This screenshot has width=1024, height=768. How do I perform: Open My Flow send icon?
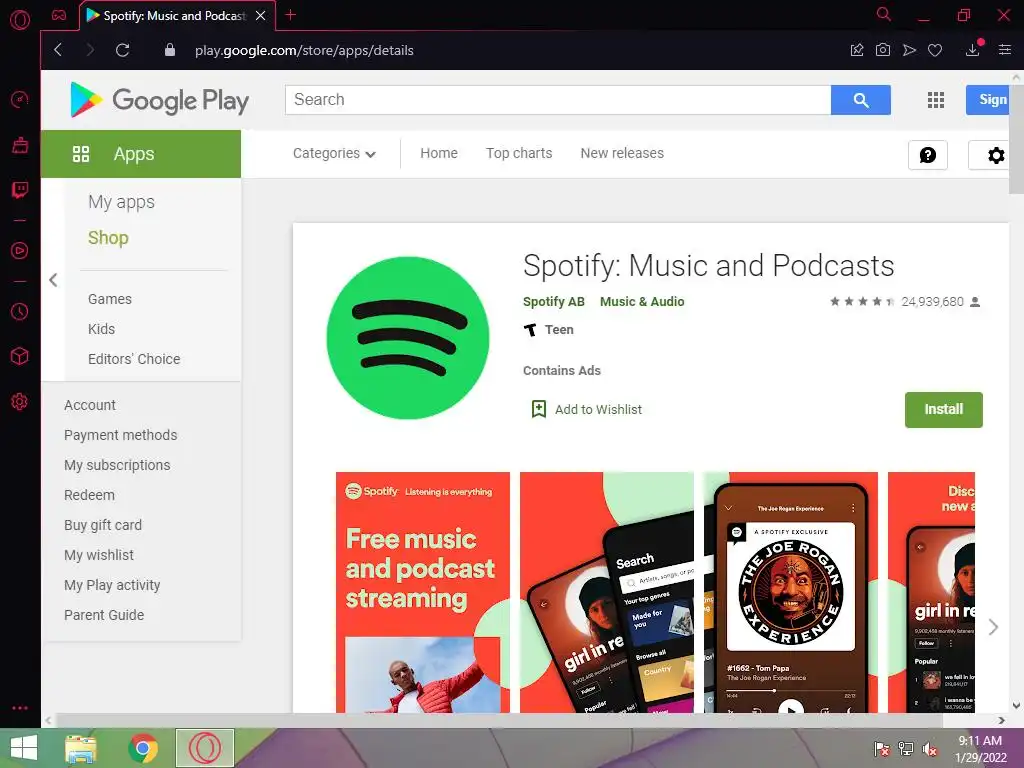(909, 50)
